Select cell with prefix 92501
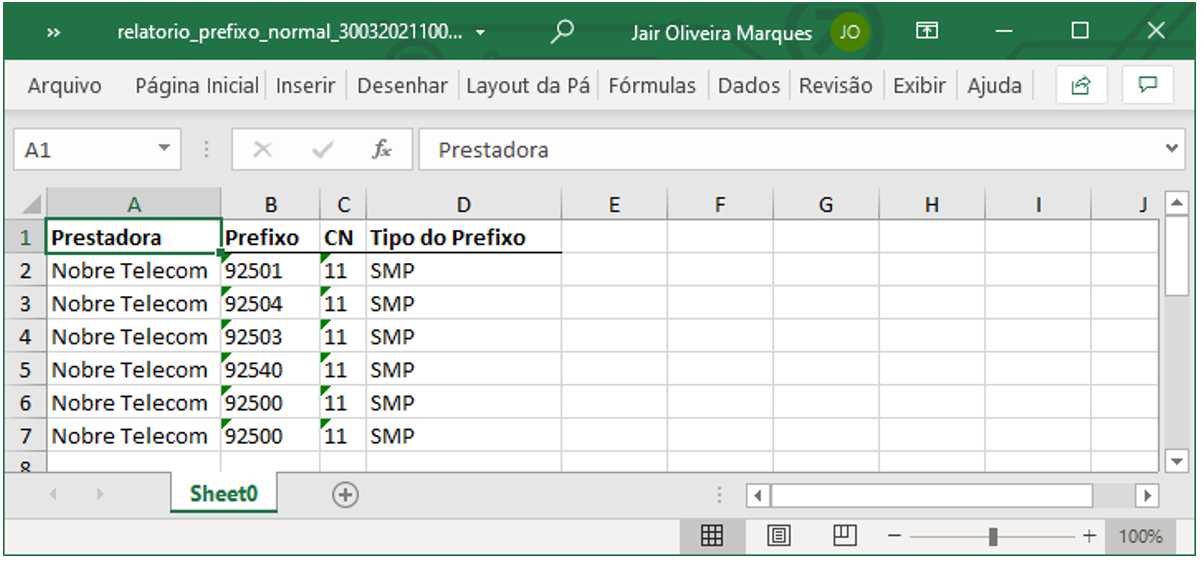The width and height of the screenshot is (1201, 562). pyautogui.click(x=271, y=271)
